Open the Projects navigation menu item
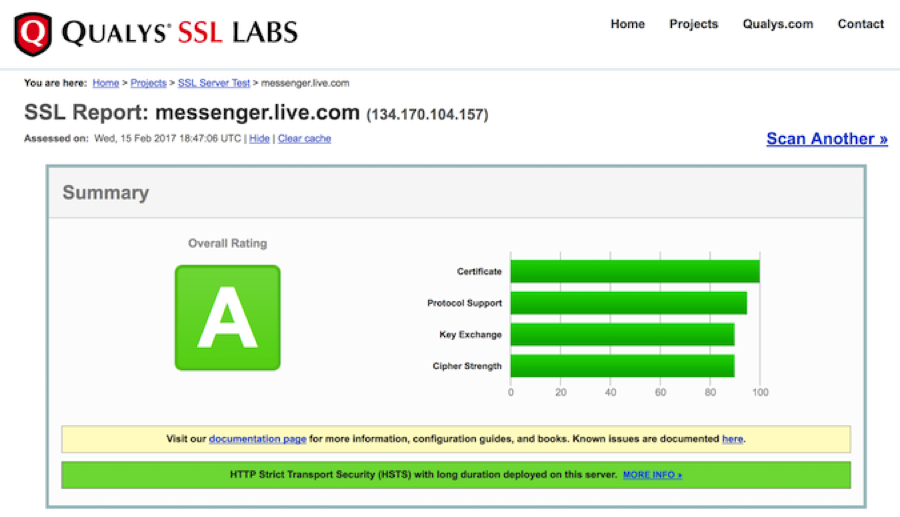Image resolution: width=900 pixels, height=517 pixels. 693,24
